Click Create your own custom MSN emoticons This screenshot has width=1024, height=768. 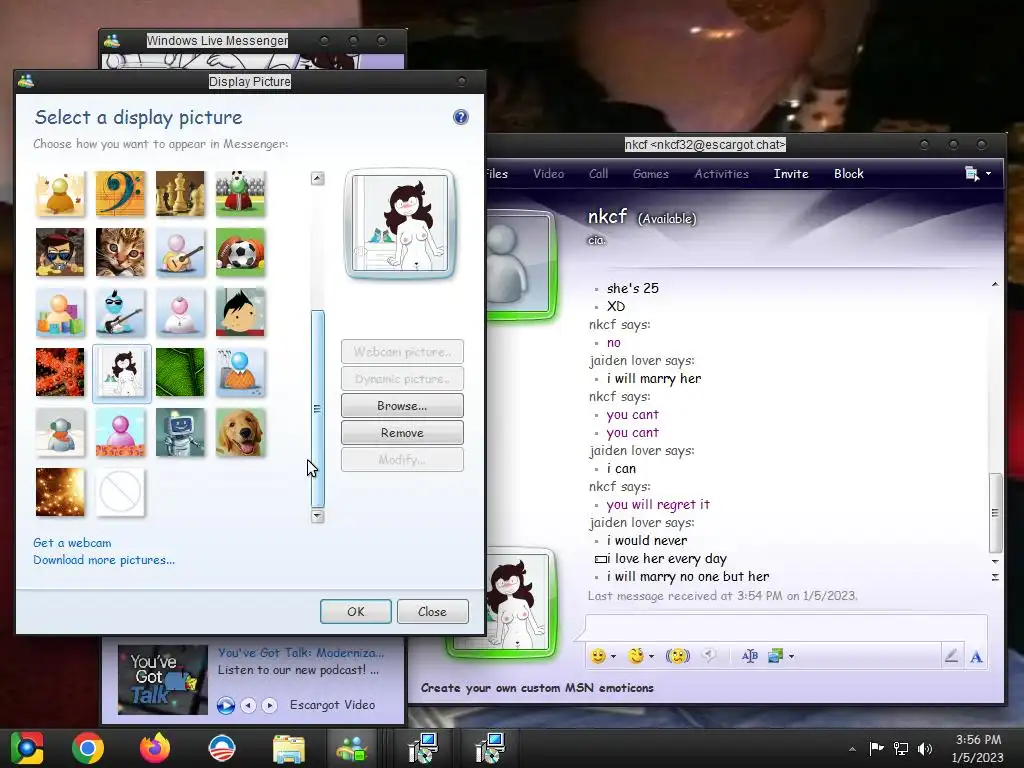click(537, 688)
